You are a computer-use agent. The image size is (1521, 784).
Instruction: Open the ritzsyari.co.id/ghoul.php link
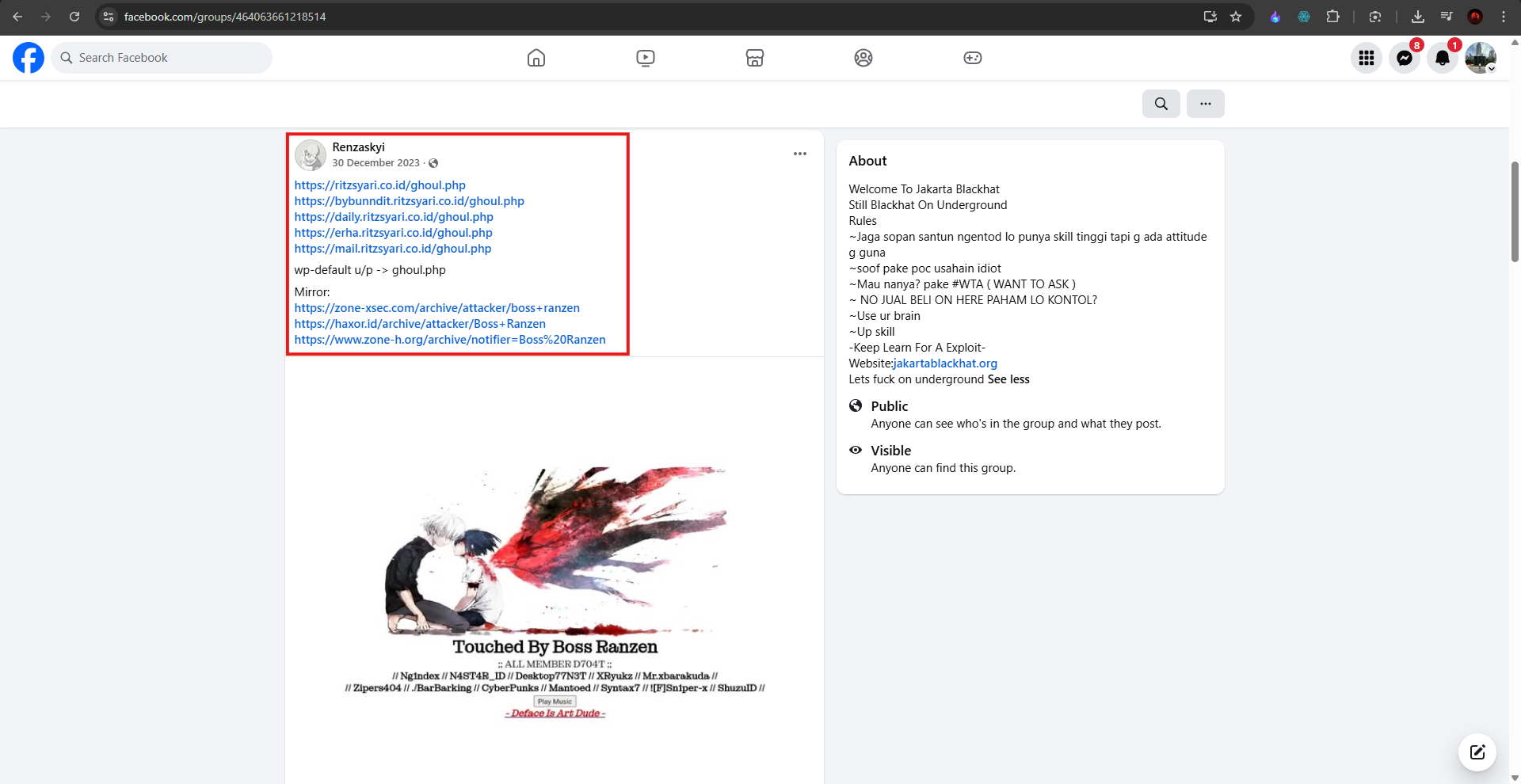380,185
